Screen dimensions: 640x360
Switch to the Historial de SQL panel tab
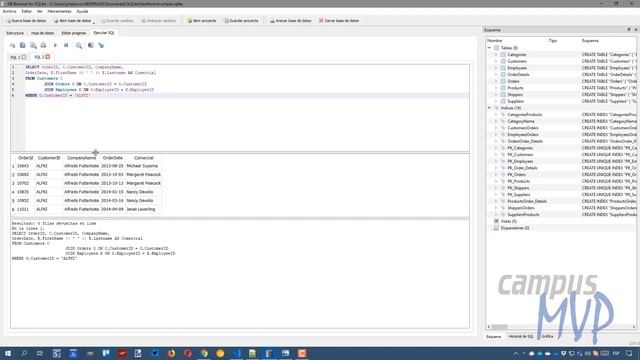(521, 336)
